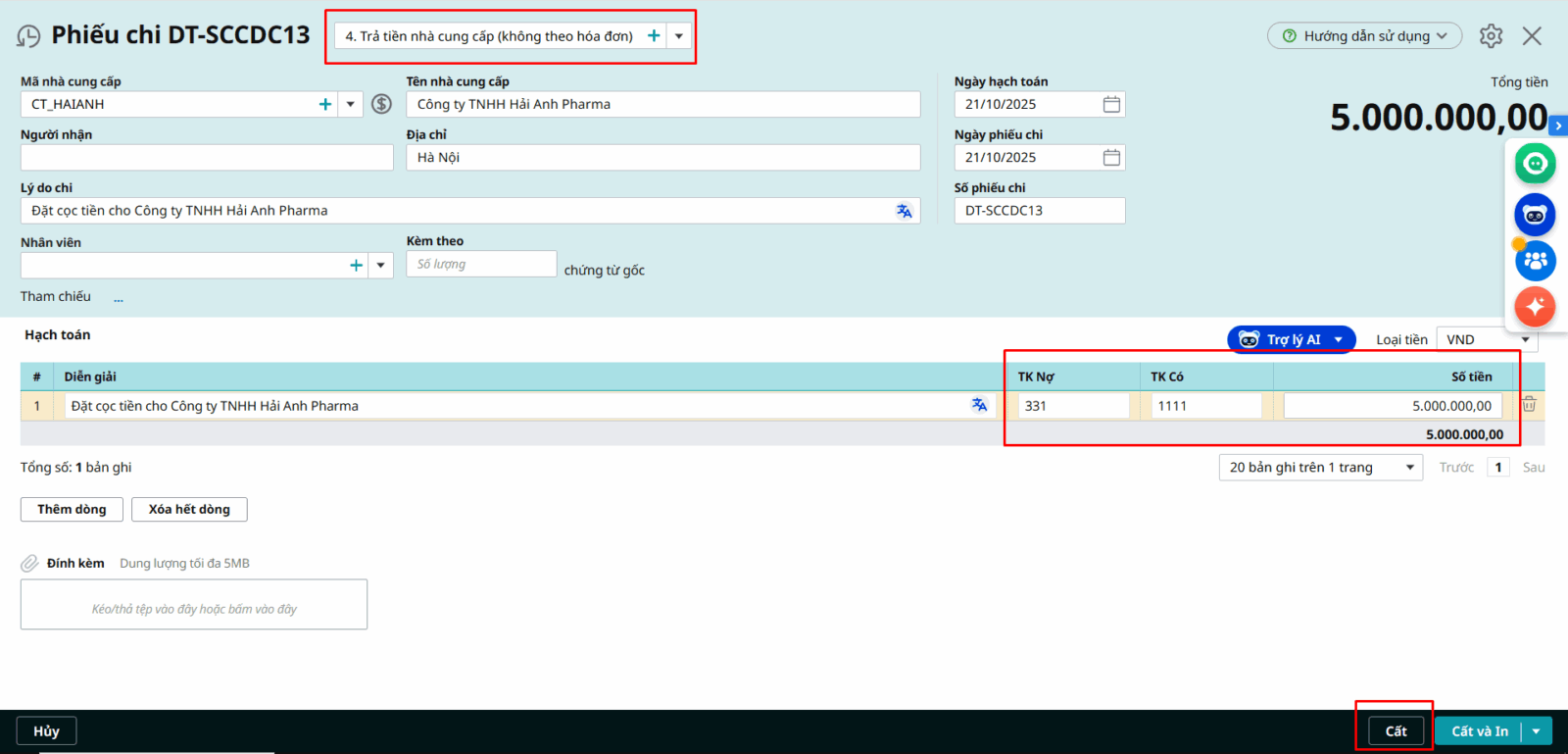This screenshot has height=754, width=1568.
Task: Click translate icon in Lý do chi field
Action: (x=904, y=211)
